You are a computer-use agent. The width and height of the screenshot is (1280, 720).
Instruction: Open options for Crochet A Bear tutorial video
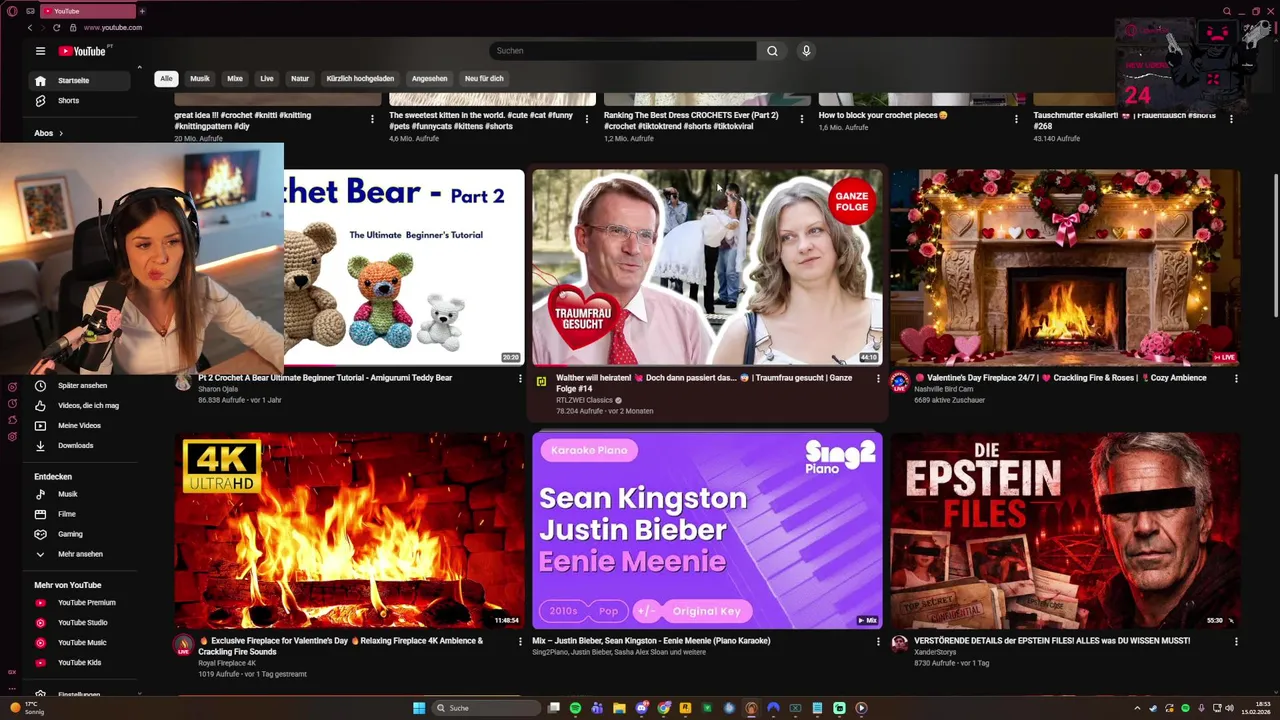tap(520, 379)
